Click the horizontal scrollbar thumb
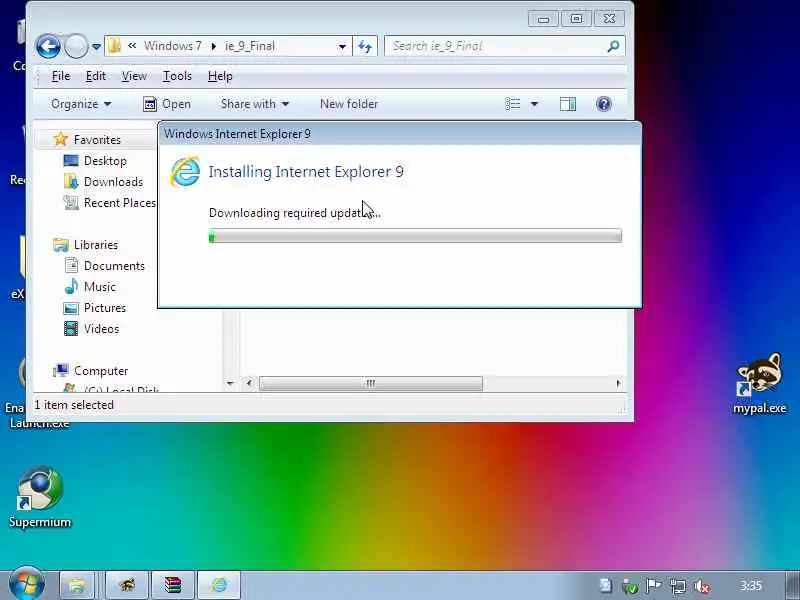Image resolution: width=800 pixels, height=600 pixels. click(370, 383)
